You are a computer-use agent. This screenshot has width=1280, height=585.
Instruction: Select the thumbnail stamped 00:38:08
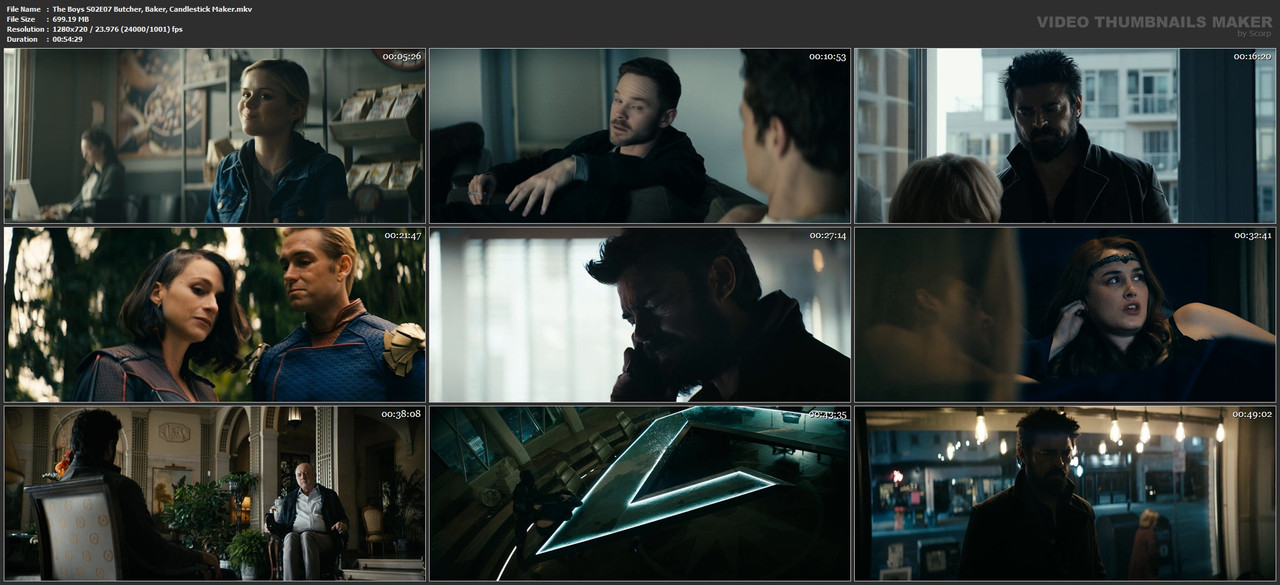point(215,493)
